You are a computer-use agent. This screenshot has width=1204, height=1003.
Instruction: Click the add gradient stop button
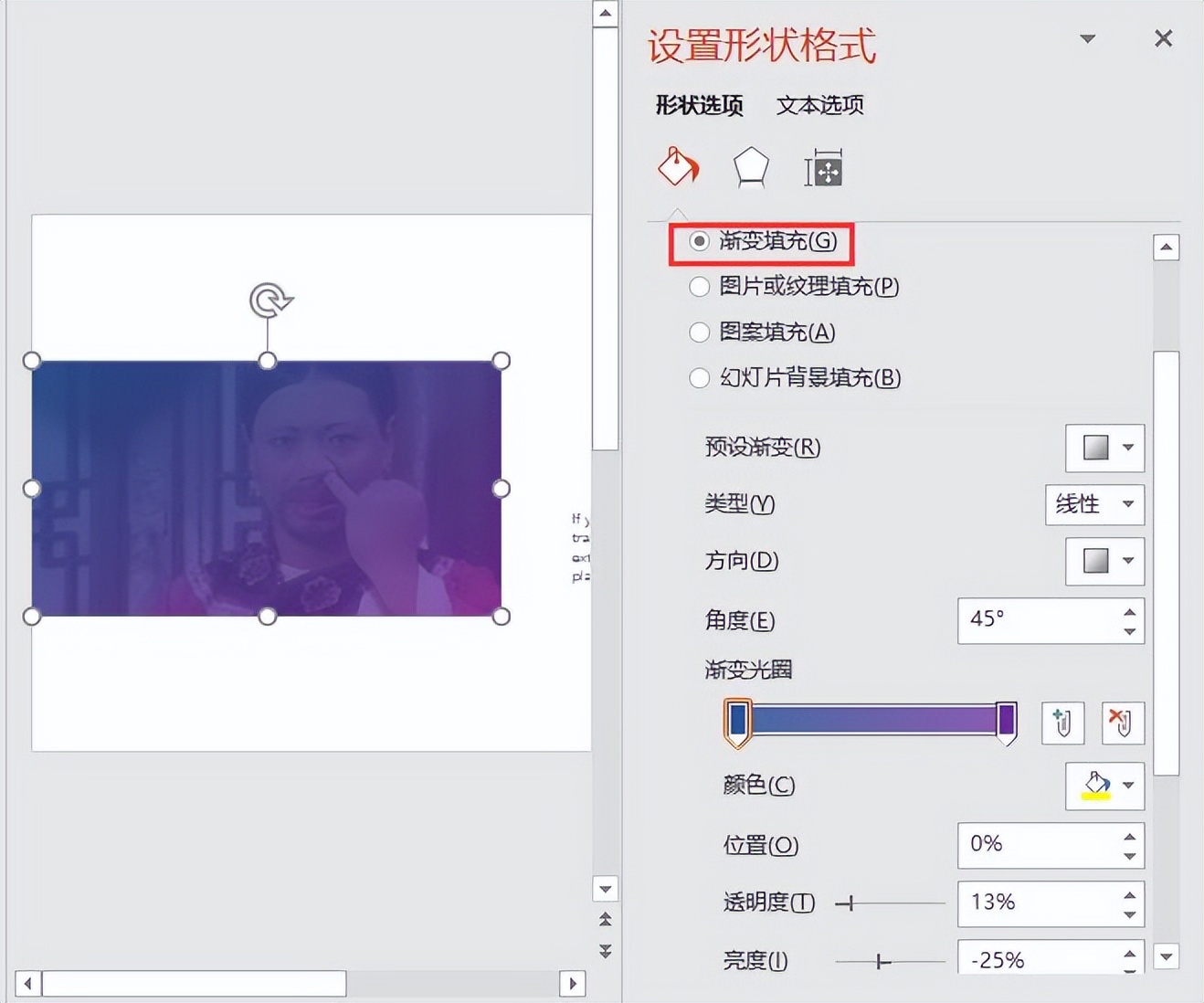click(x=1062, y=723)
